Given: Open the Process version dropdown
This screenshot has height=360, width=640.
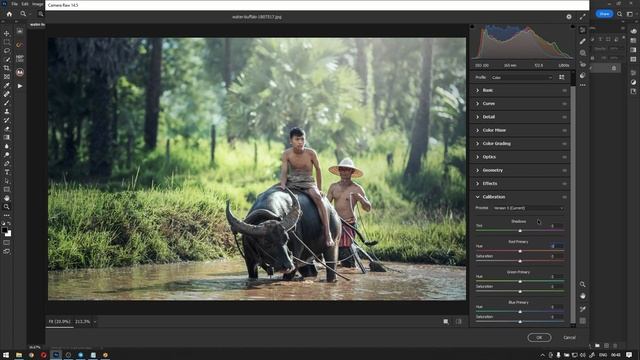Looking at the screenshot, I should (528, 208).
